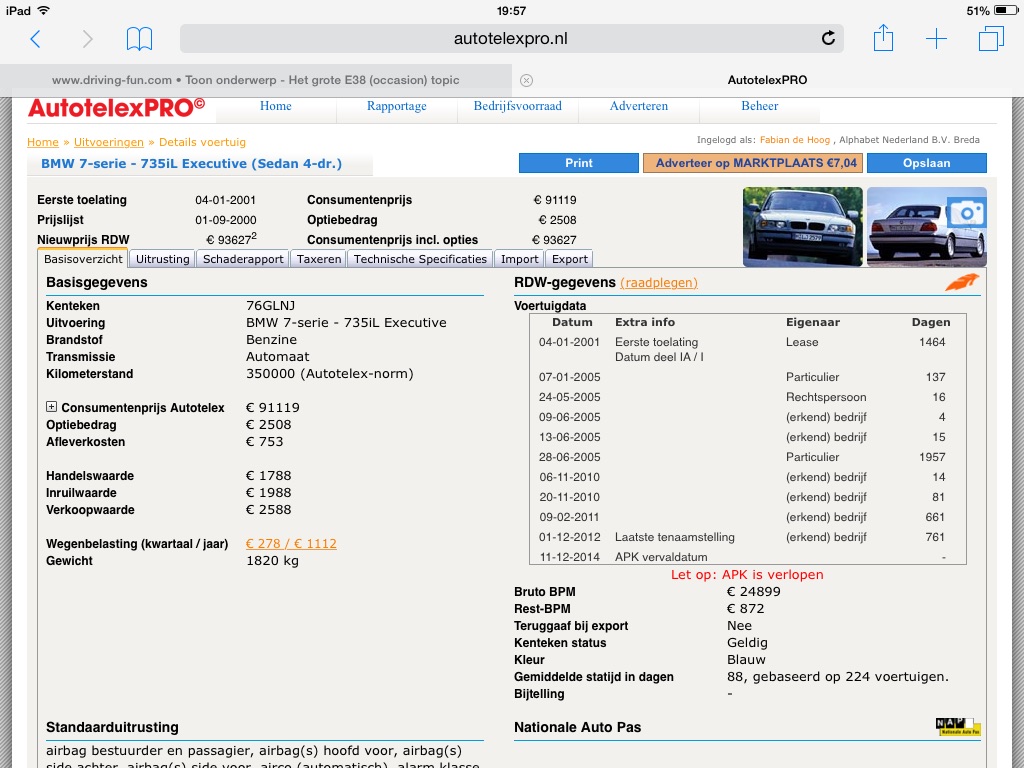
Task: Click the orange RDW logo icon
Action: (x=962, y=282)
